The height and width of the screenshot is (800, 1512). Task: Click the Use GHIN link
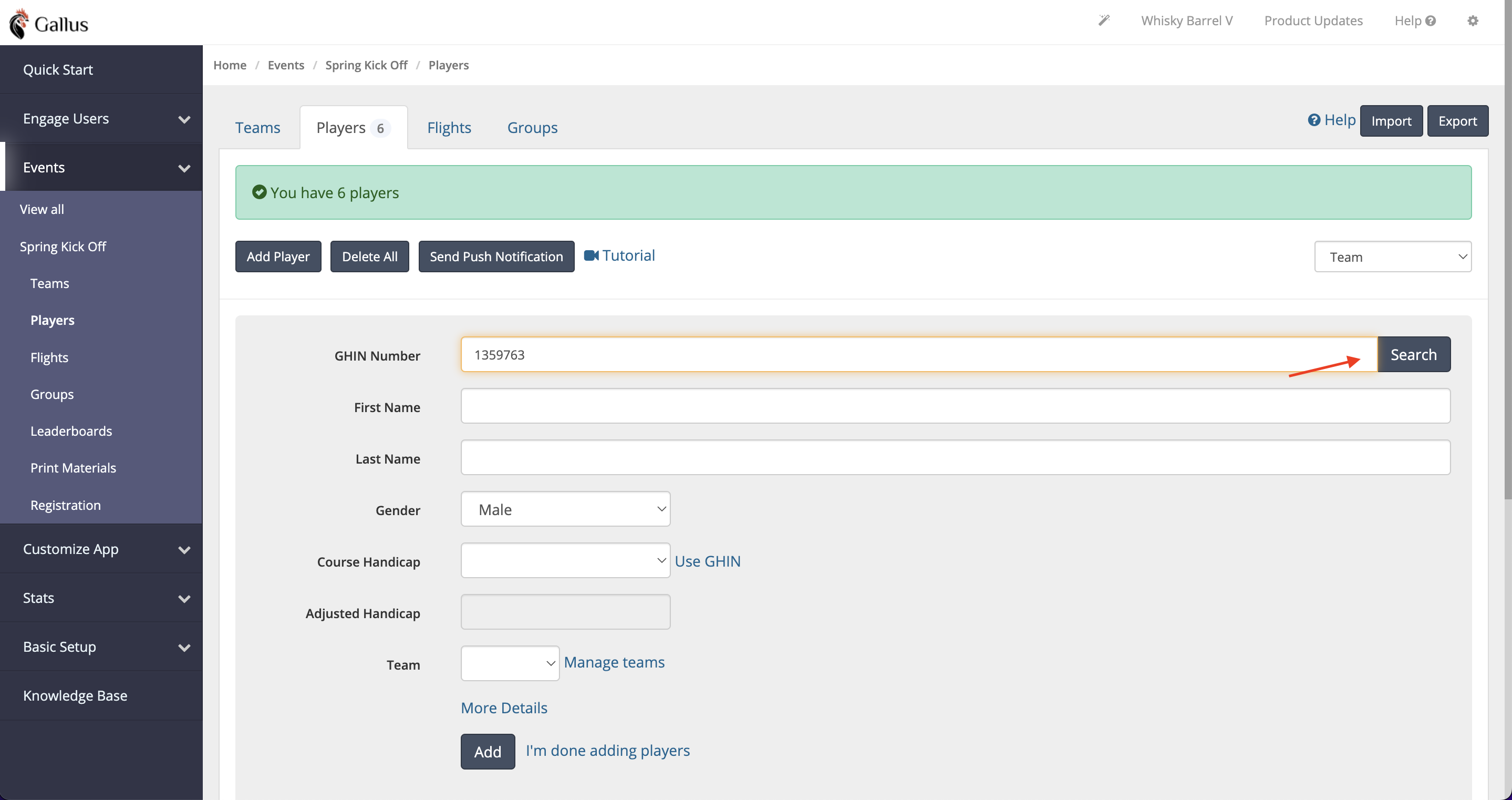(x=707, y=561)
